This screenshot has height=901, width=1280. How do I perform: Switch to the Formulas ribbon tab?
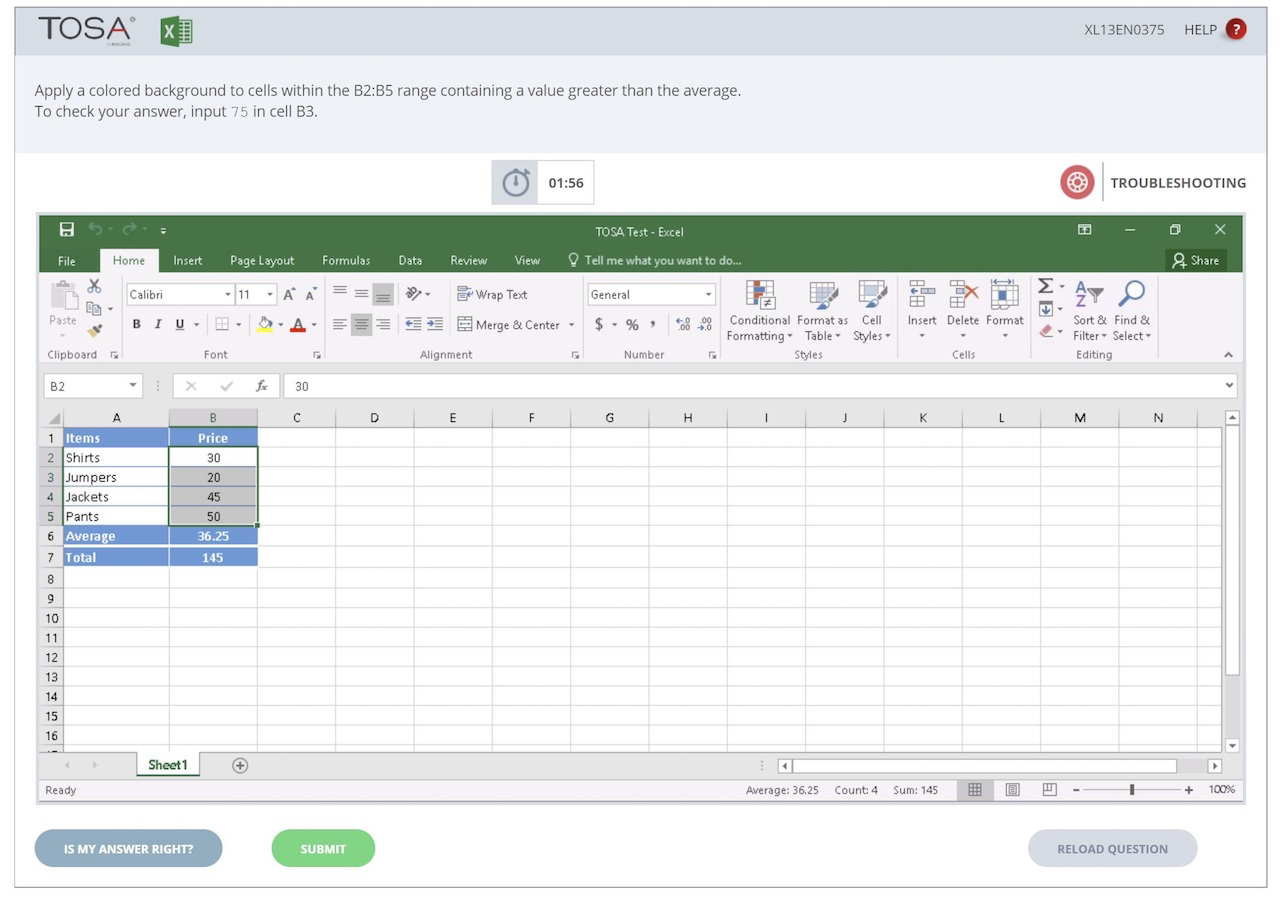[346, 260]
